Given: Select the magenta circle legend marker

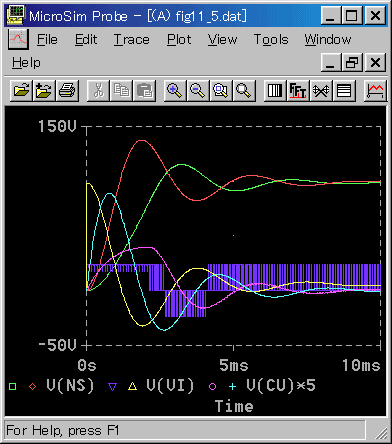Looking at the screenshot, I should coord(213,386).
